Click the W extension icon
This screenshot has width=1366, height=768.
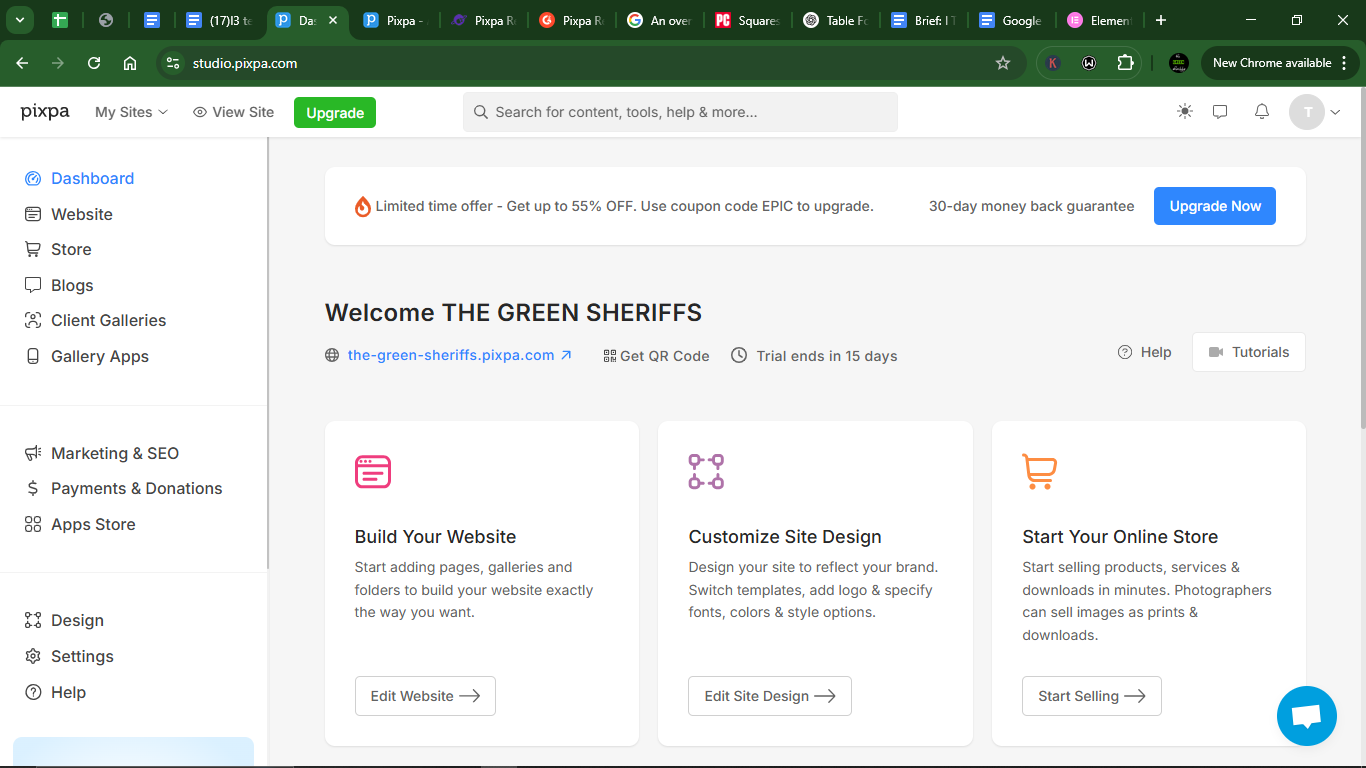[1089, 63]
